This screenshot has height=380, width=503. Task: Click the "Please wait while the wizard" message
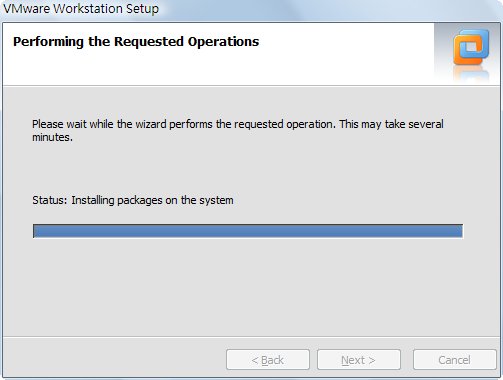coord(238,130)
